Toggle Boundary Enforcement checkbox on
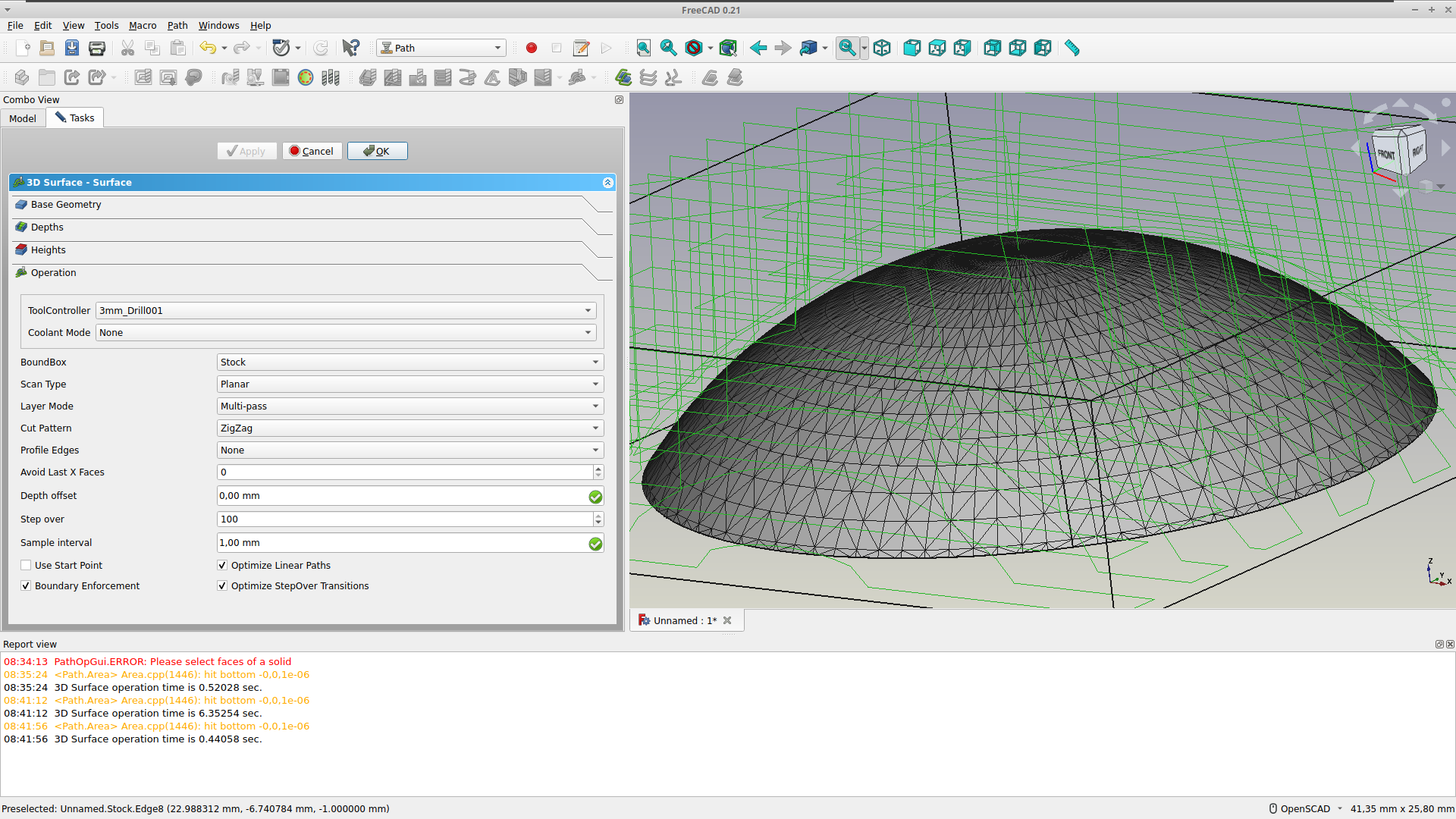The image size is (1456, 819). pos(24,585)
